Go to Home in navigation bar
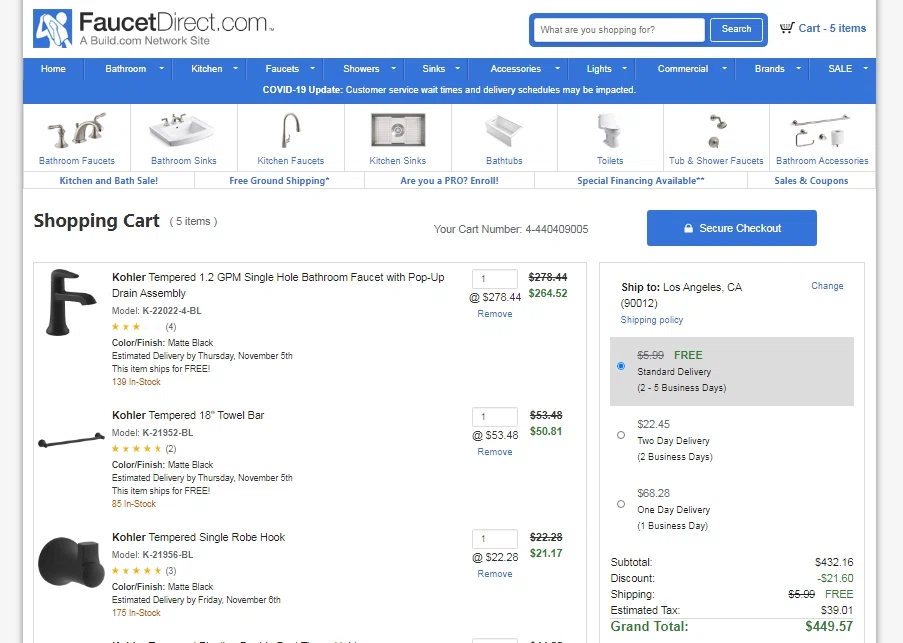This screenshot has height=643, width=903. point(53,69)
